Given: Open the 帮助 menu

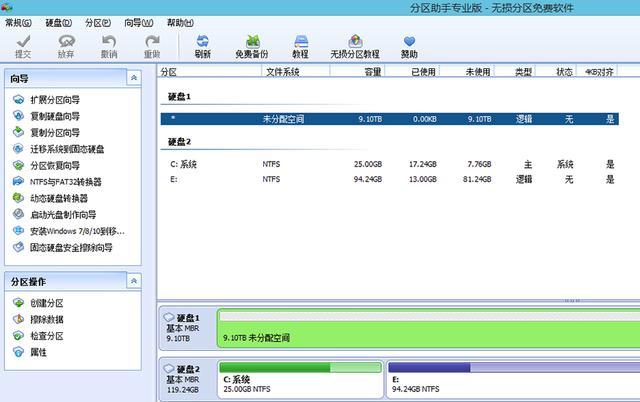Looking at the screenshot, I should (181, 21).
